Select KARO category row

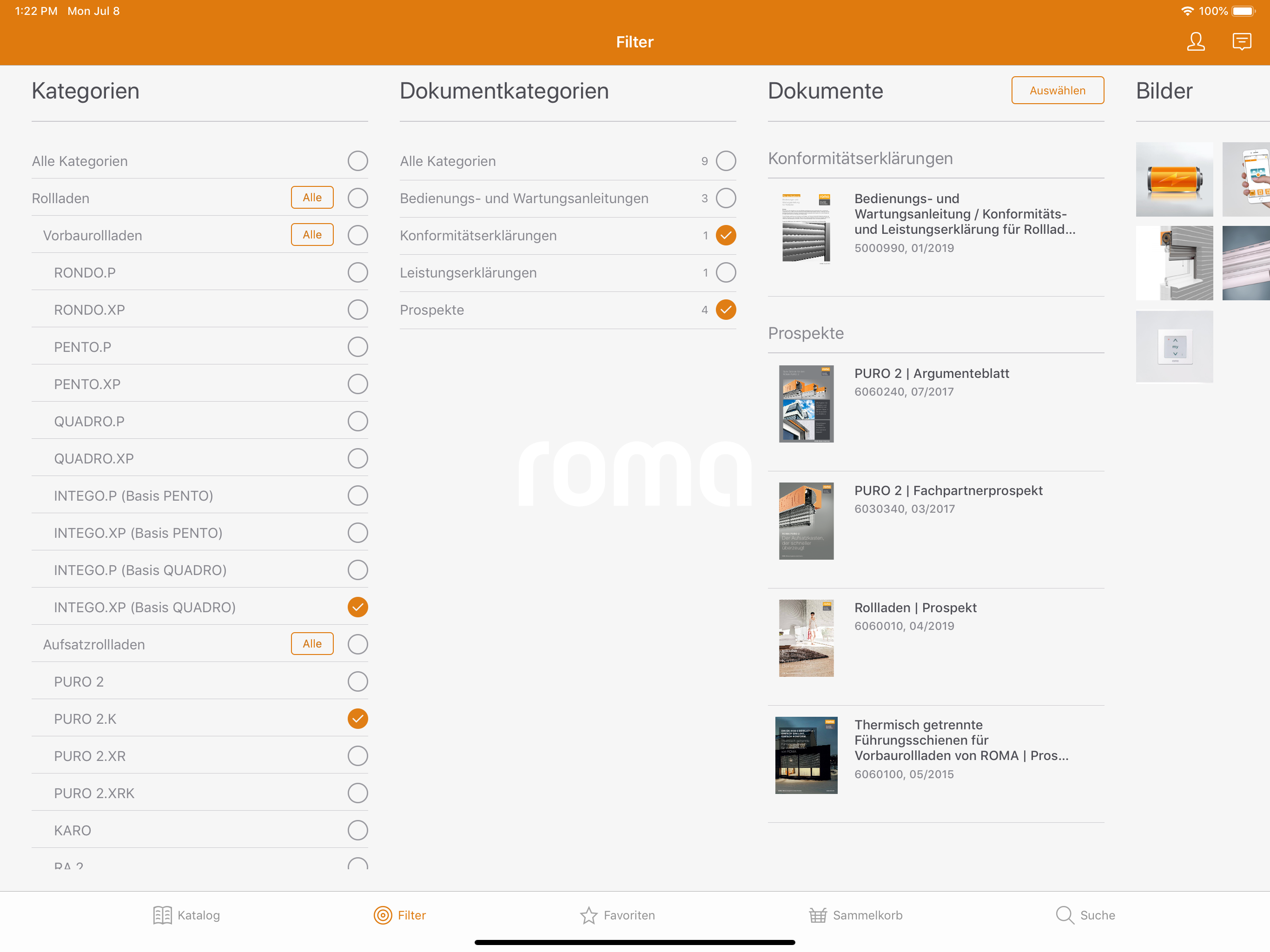pyautogui.click(x=200, y=830)
